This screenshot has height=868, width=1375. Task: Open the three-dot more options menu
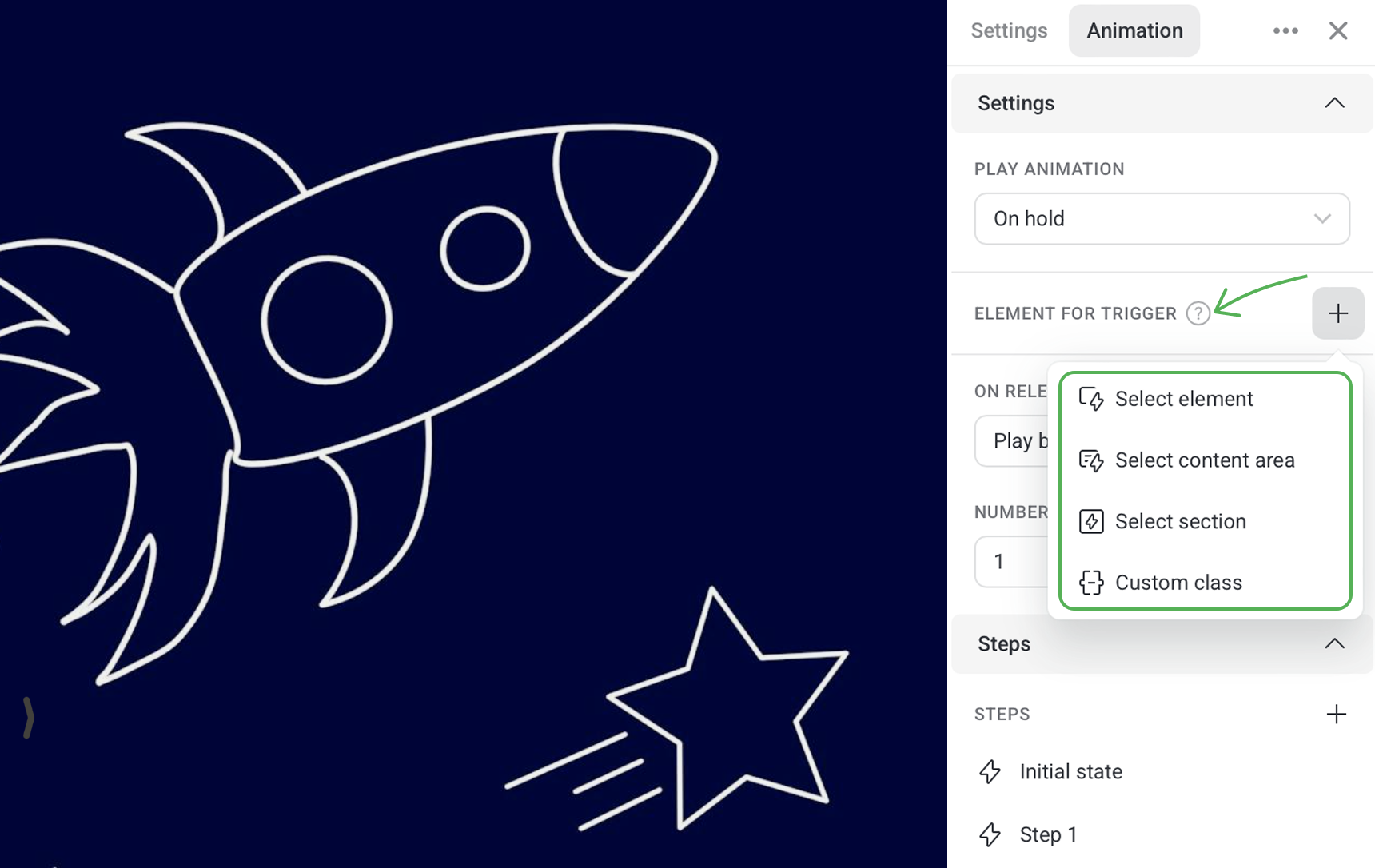[1285, 30]
